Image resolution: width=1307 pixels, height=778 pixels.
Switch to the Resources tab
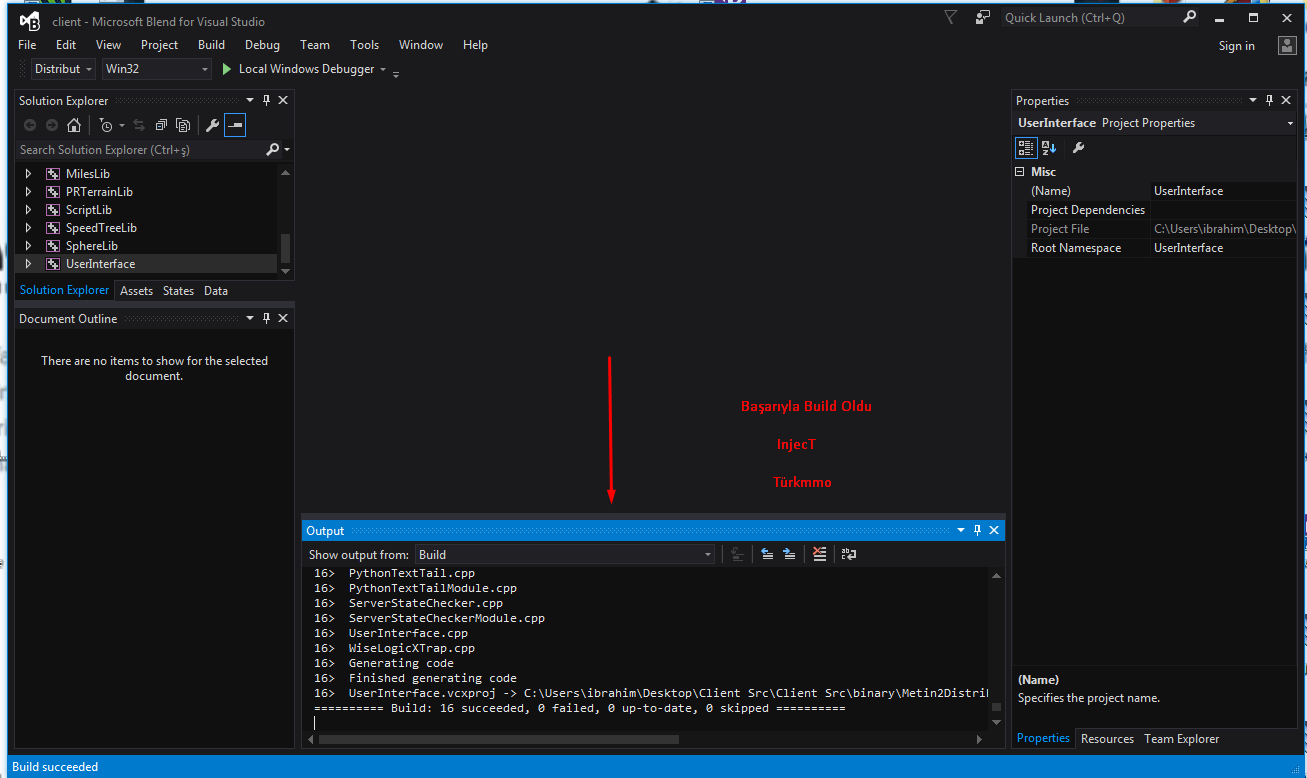pyautogui.click(x=1107, y=739)
